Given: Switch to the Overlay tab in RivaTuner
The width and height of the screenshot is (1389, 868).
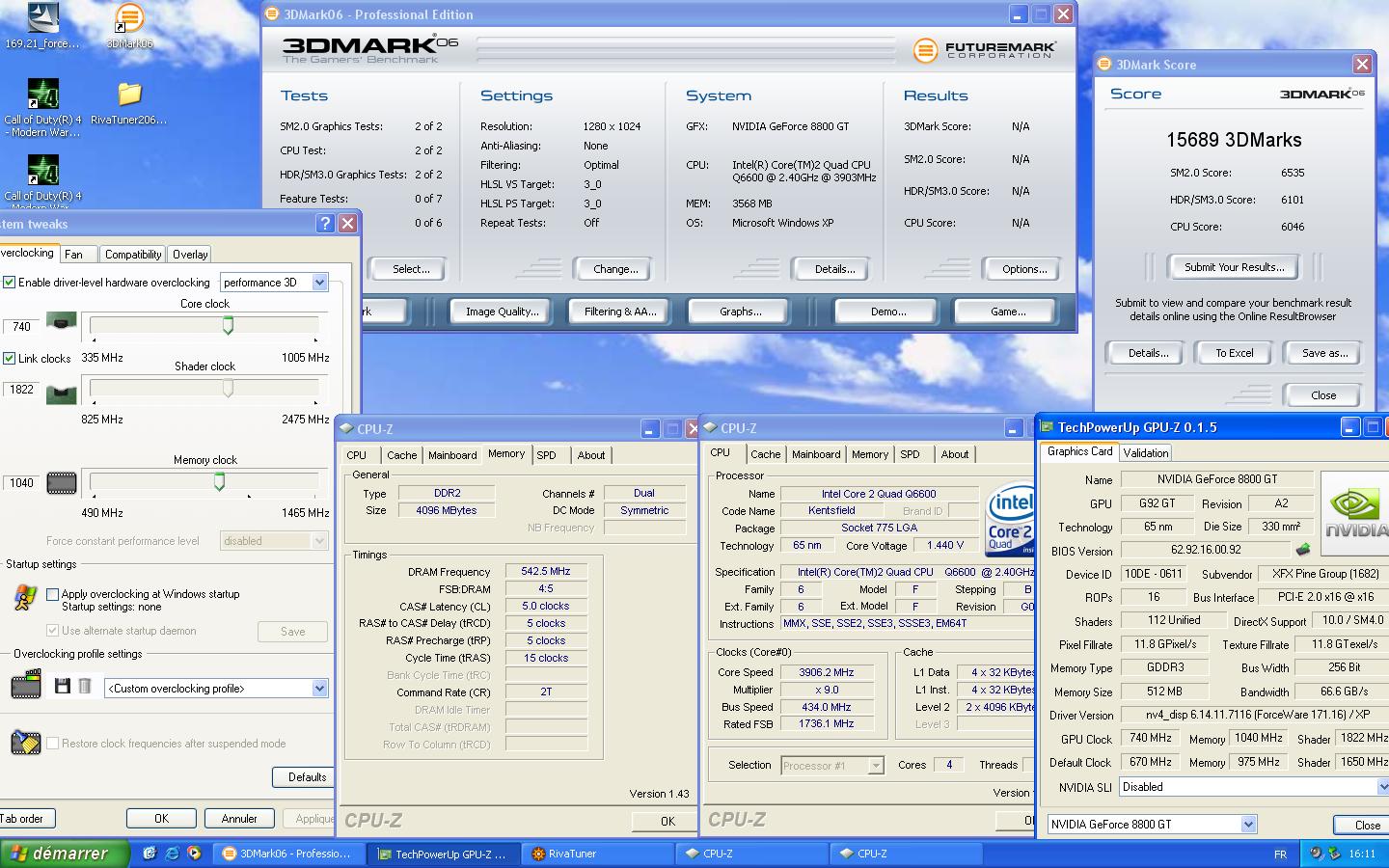Looking at the screenshot, I should (190, 255).
